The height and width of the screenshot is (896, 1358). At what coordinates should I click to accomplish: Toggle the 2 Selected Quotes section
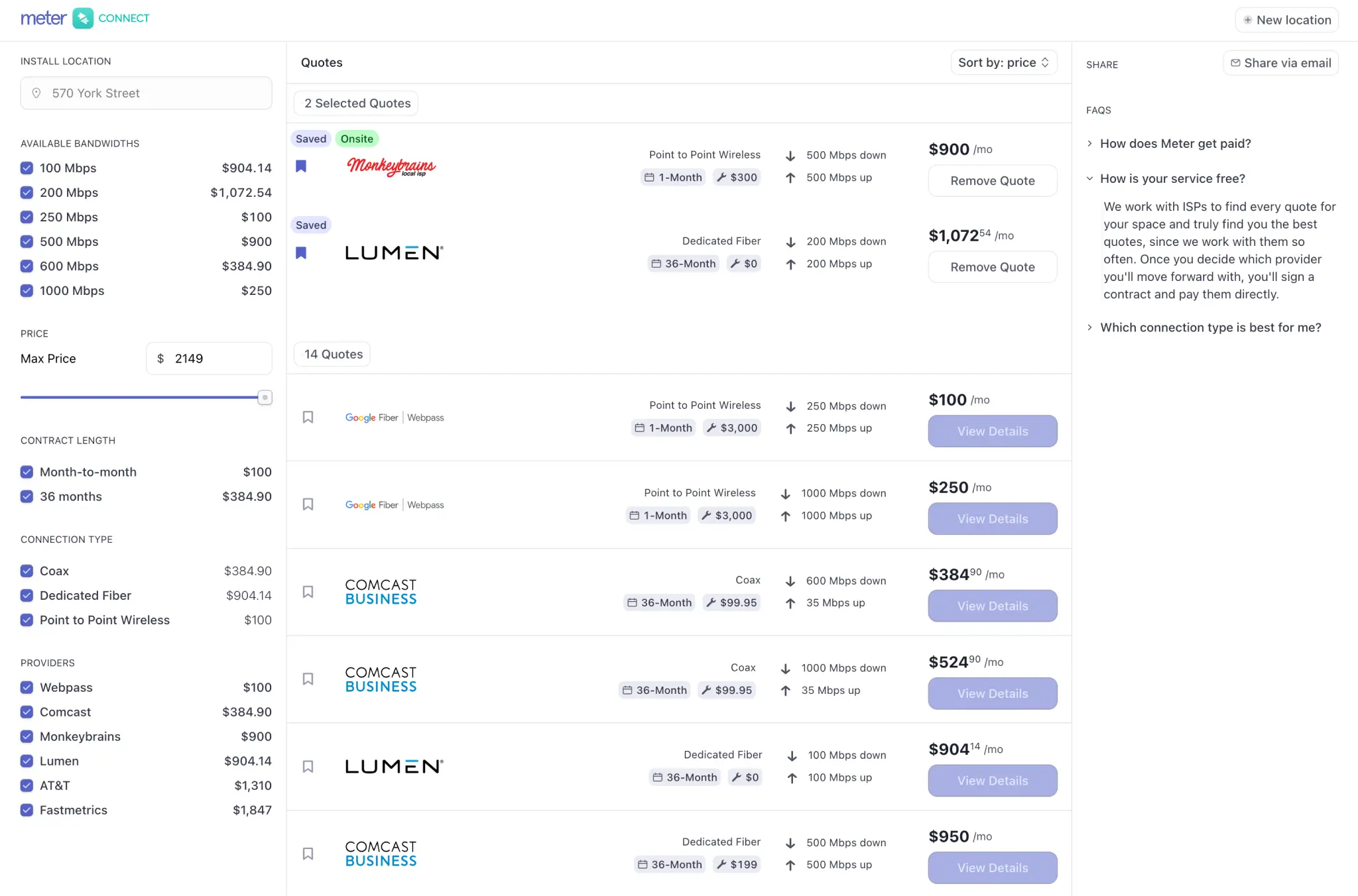click(356, 103)
